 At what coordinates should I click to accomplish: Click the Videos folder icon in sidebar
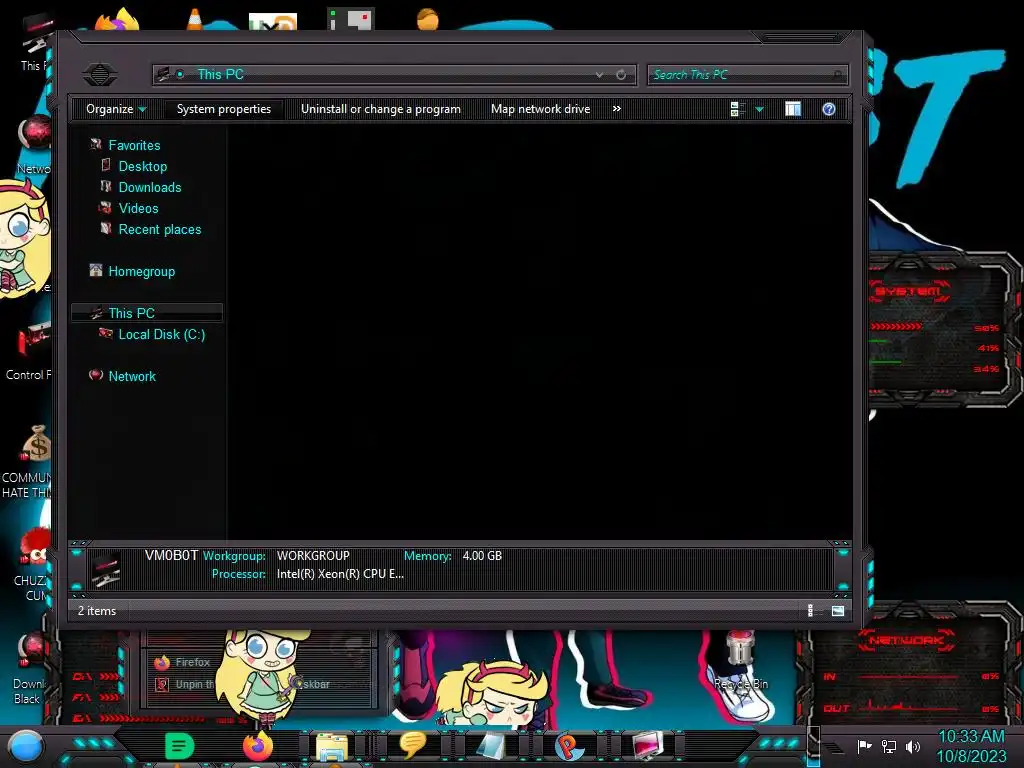(x=105, y=207)
